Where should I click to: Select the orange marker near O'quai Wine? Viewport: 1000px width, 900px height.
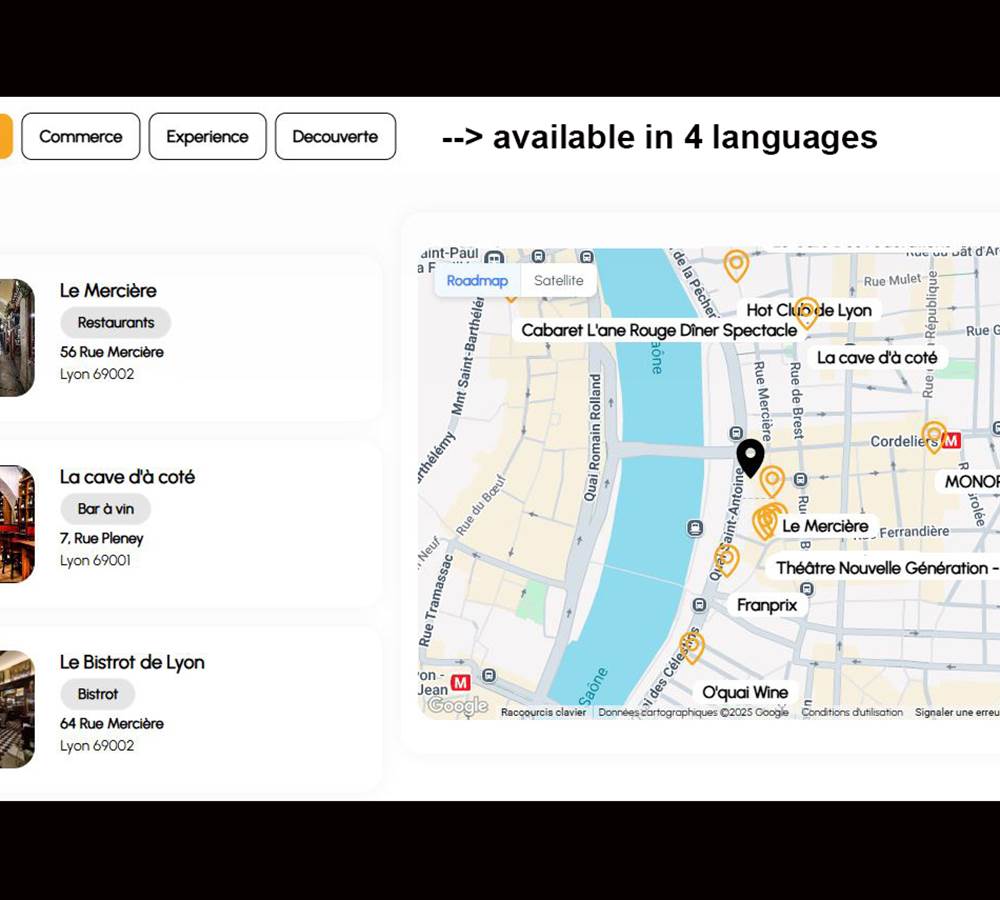[x=691, y=645]
